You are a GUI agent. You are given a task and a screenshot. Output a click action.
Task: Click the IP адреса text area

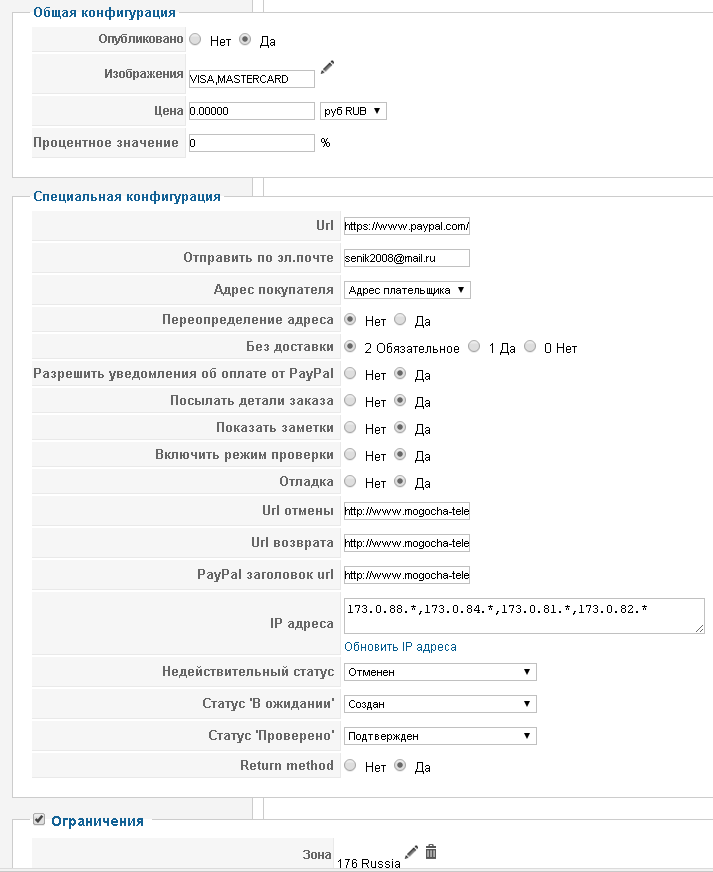pyautogui.click(x=523, y=615)
